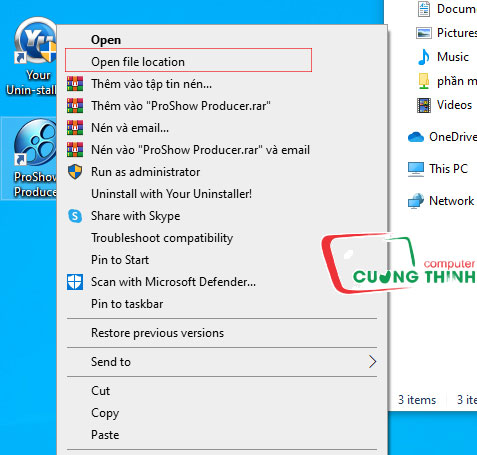This screenshot has height=455, width=477.
Task: Select the ProShow Producer desktop shortcut icon
Action: (x=35, y=143)
